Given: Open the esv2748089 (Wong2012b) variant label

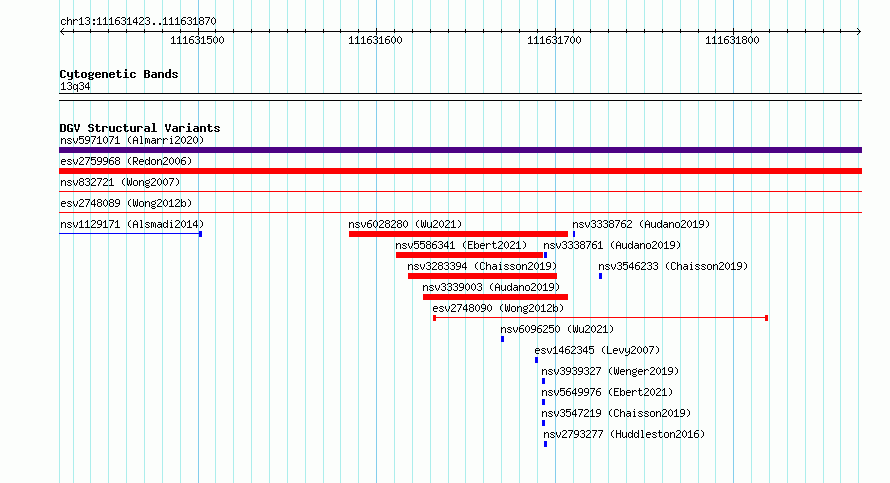Looking at the screenshot, I should pos(126,203).
